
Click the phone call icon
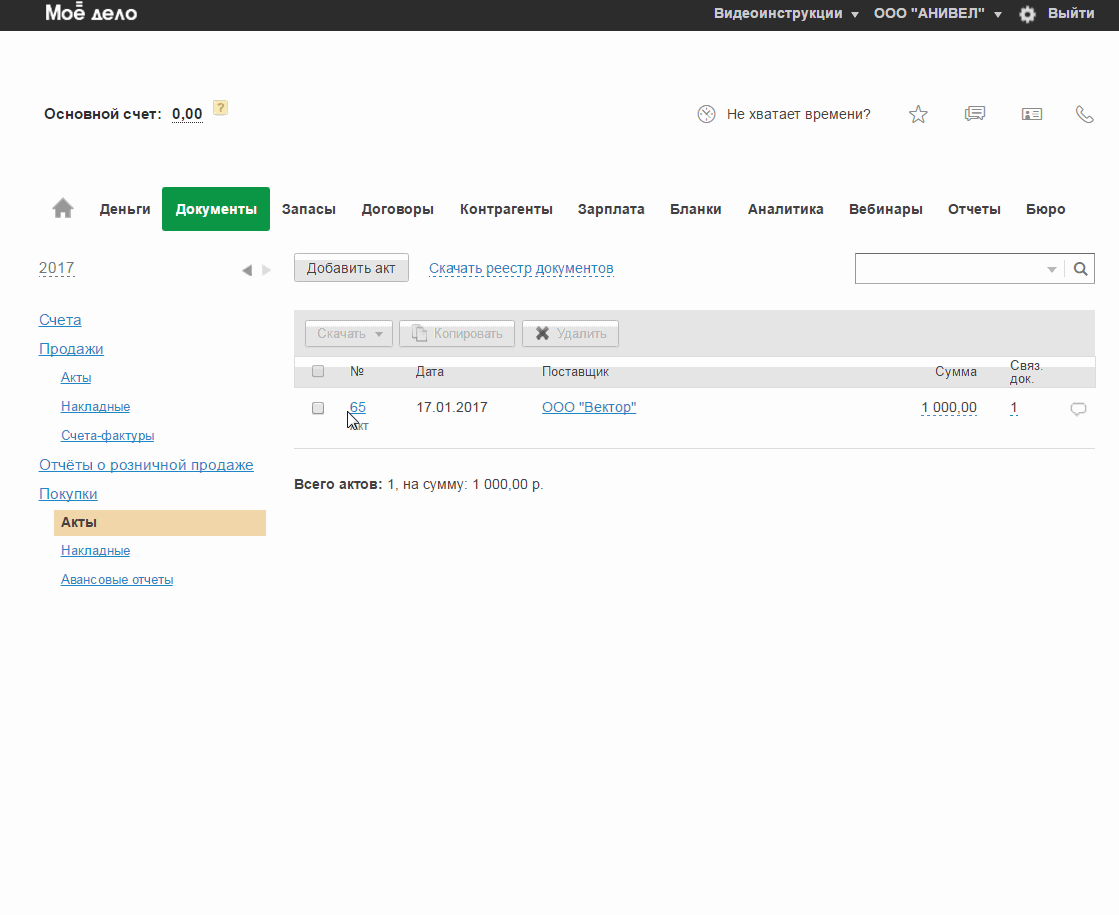click(x=1084, y=114)
